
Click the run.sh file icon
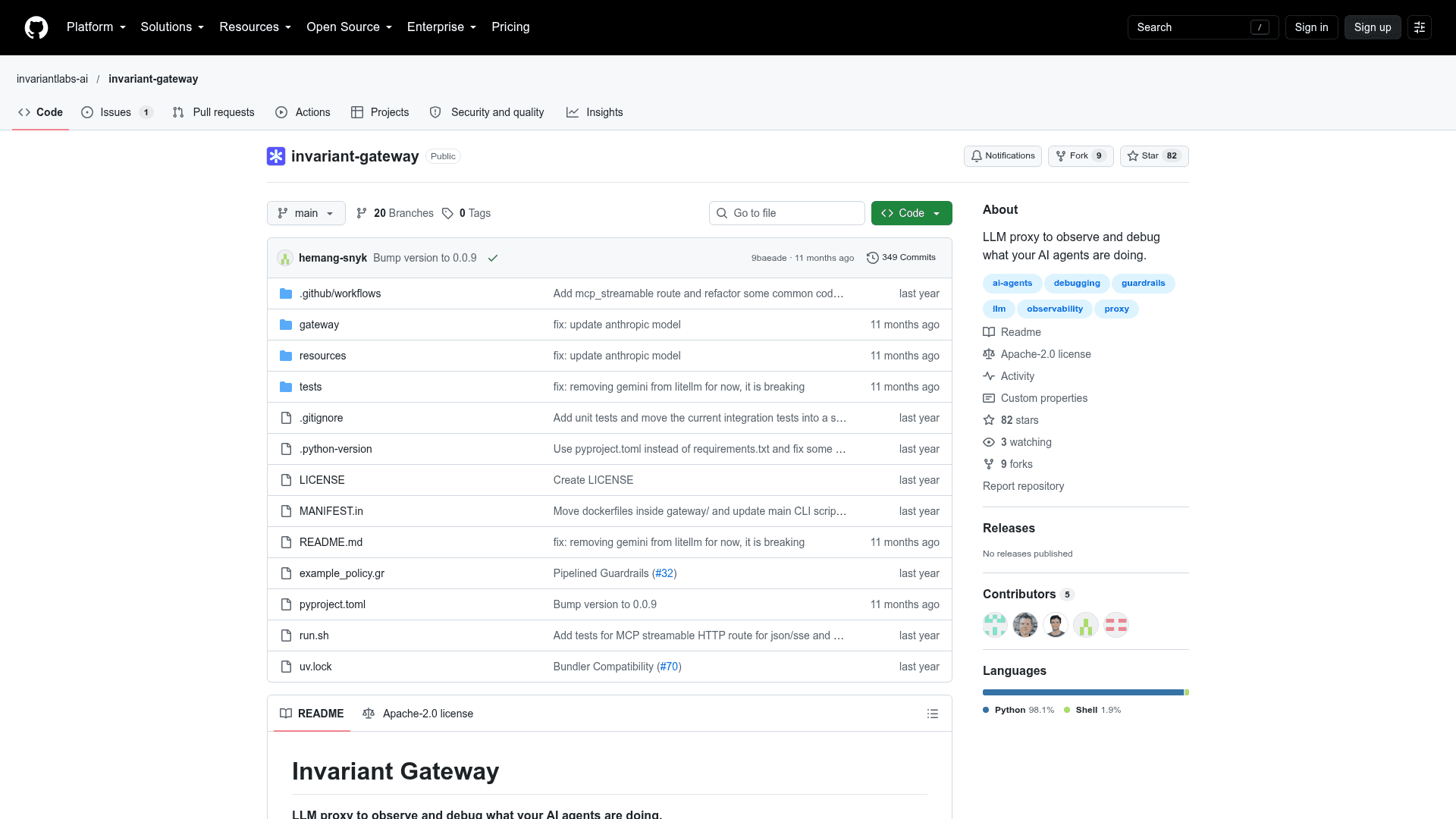point(286,635)
